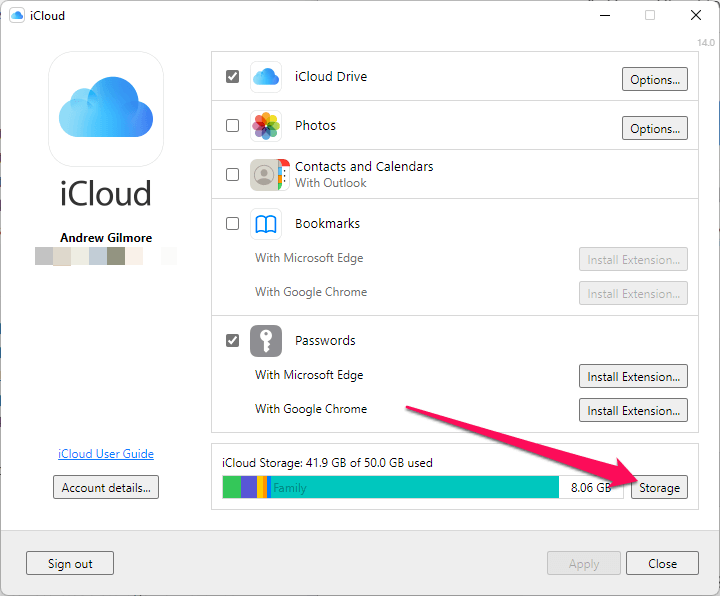Uncheck the Passwords checkbox

[232, 341]
